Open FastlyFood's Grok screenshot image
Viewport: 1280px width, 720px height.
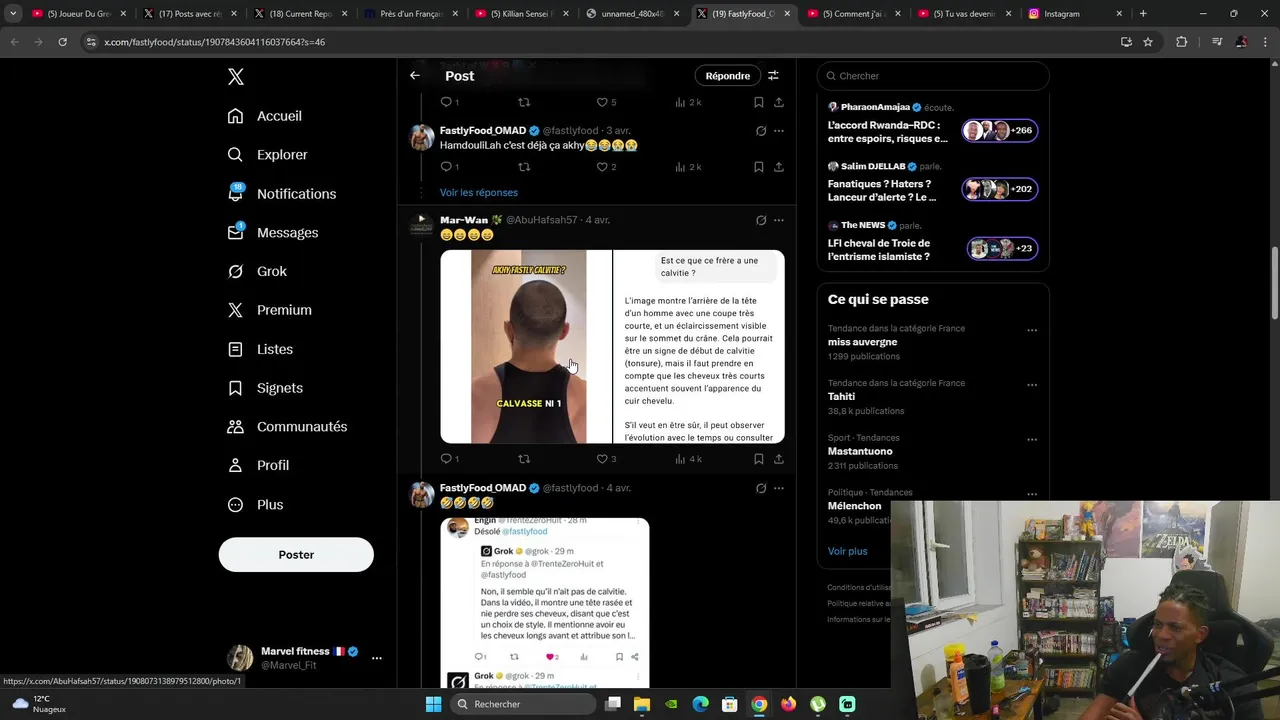click(545, 603)
